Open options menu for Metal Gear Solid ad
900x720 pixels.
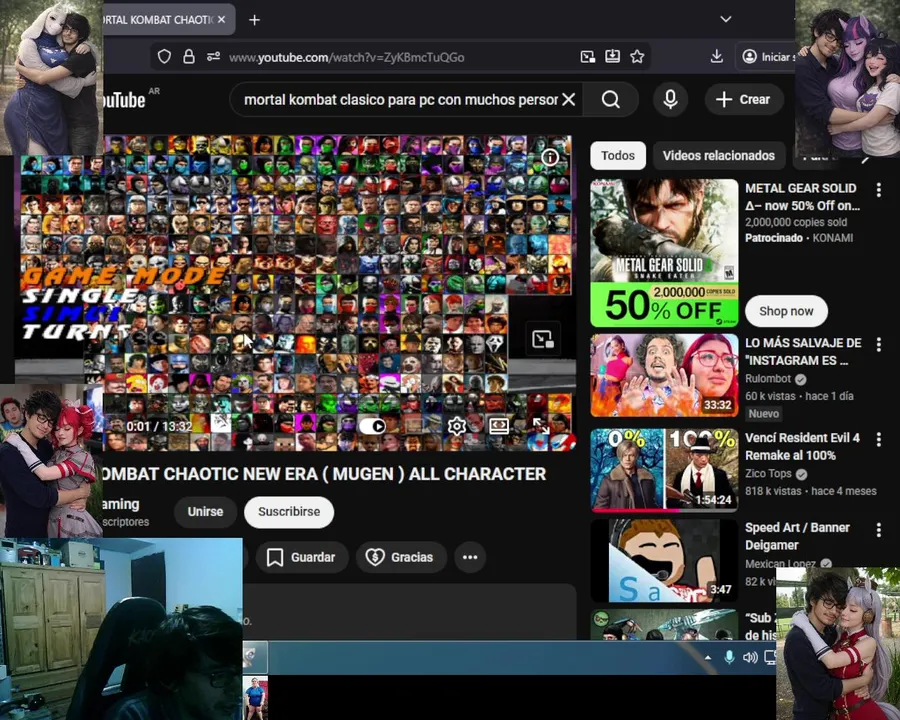pyautogui.click(x=878, y=189)
